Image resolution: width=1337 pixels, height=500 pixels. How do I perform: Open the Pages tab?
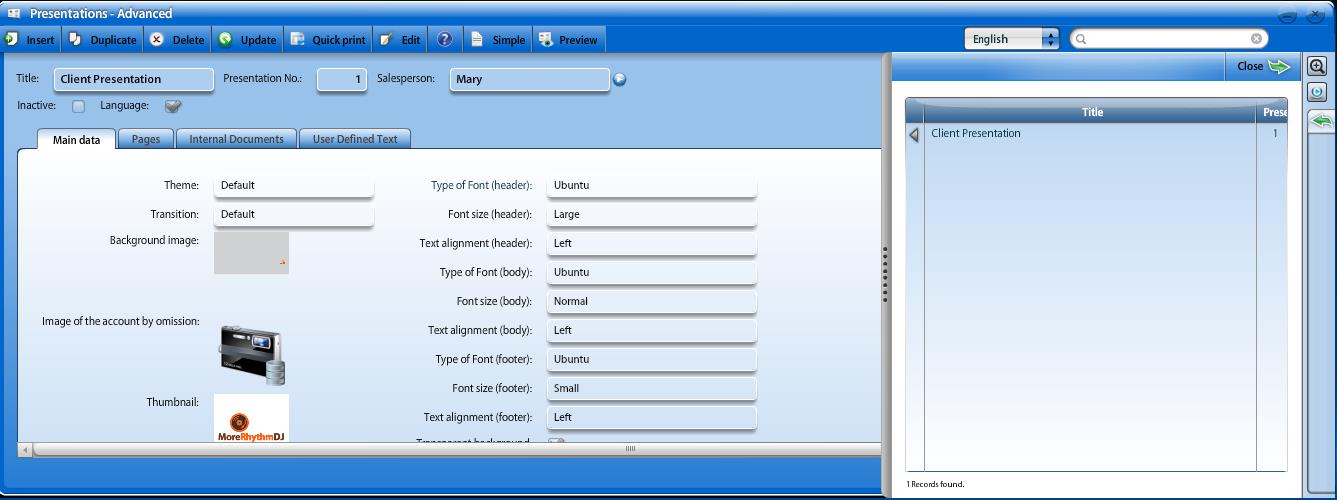tap(146, 139)
